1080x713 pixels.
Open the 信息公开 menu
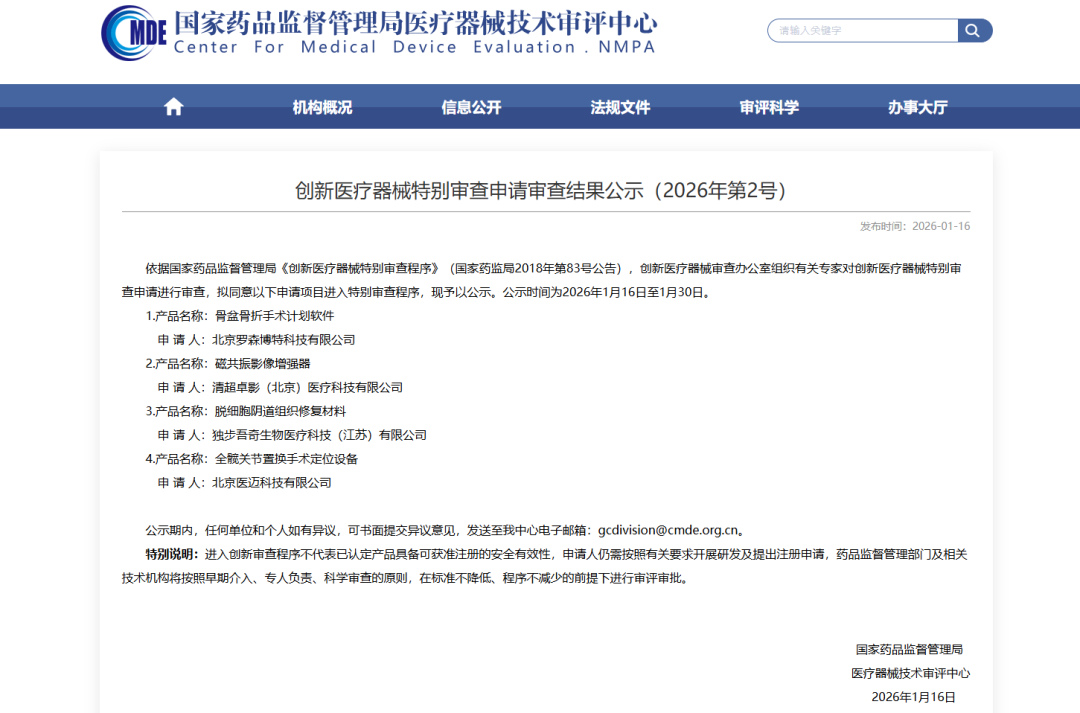(x=471, y=107)
